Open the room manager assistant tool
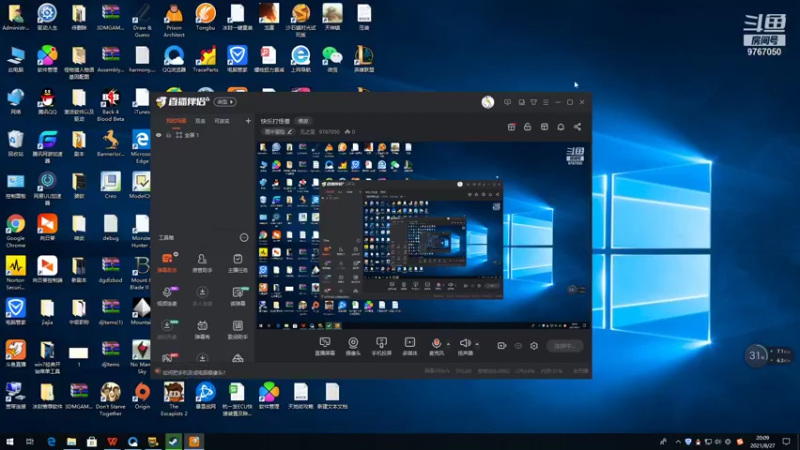The height and width of the screenshot is (450, 800). [202, 263]
